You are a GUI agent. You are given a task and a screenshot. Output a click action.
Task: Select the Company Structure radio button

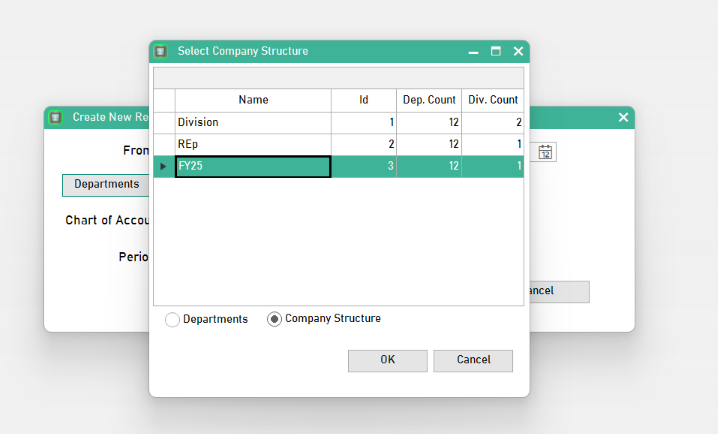(x=274, y=319)
